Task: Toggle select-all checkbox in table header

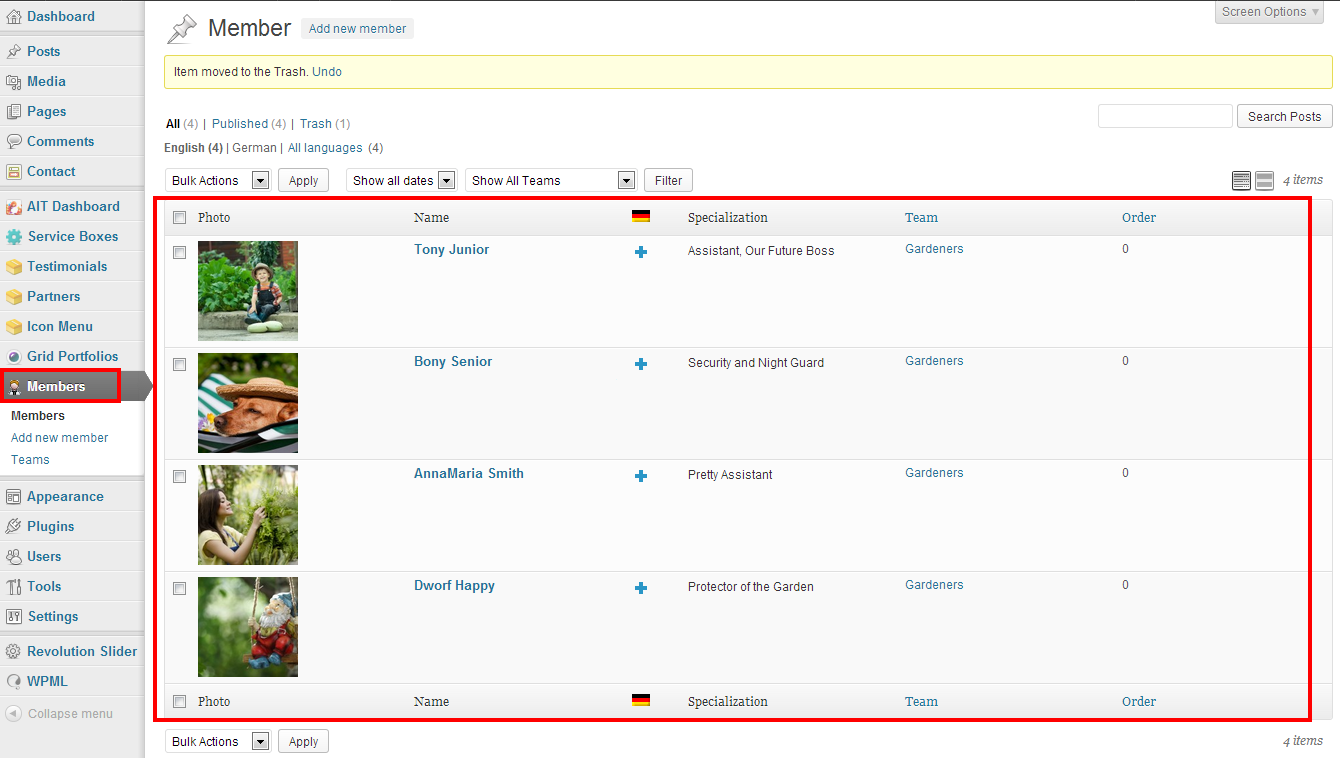Action: [x=180, y=218]
